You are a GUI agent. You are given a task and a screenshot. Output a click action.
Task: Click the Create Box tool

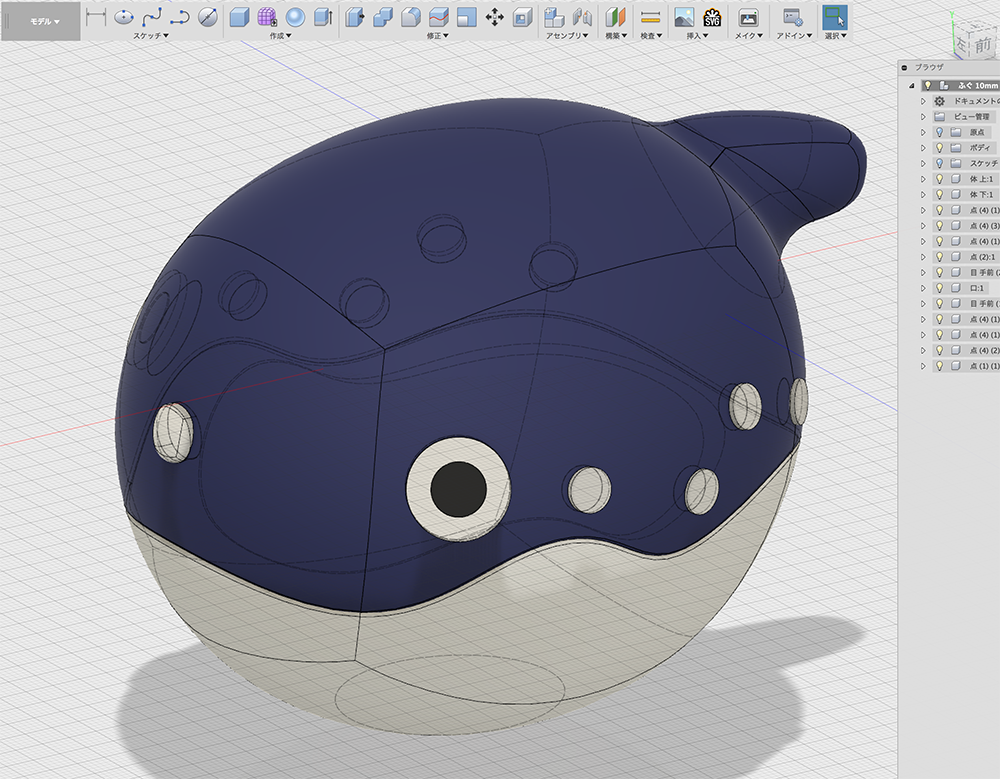click(239, 17)
